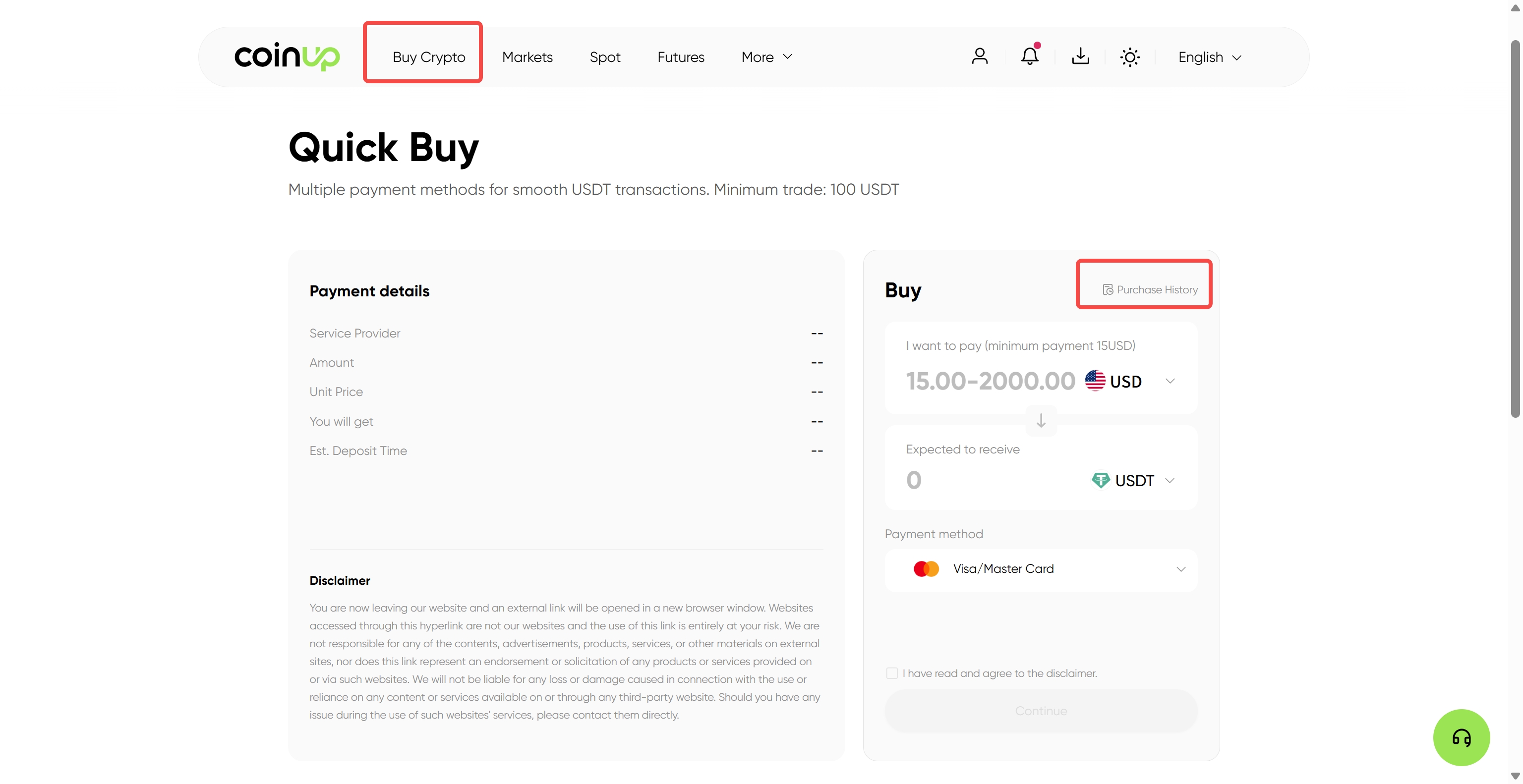Click the Continue button
The width and height of the screenshot is (1523, 784).
coord(1041,711)
